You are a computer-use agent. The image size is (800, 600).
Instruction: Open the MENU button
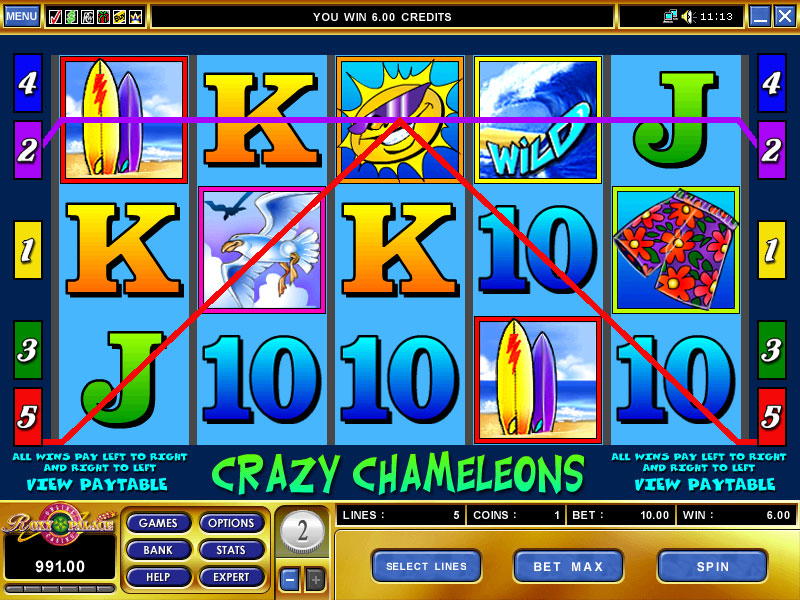[x=21, y=16]
